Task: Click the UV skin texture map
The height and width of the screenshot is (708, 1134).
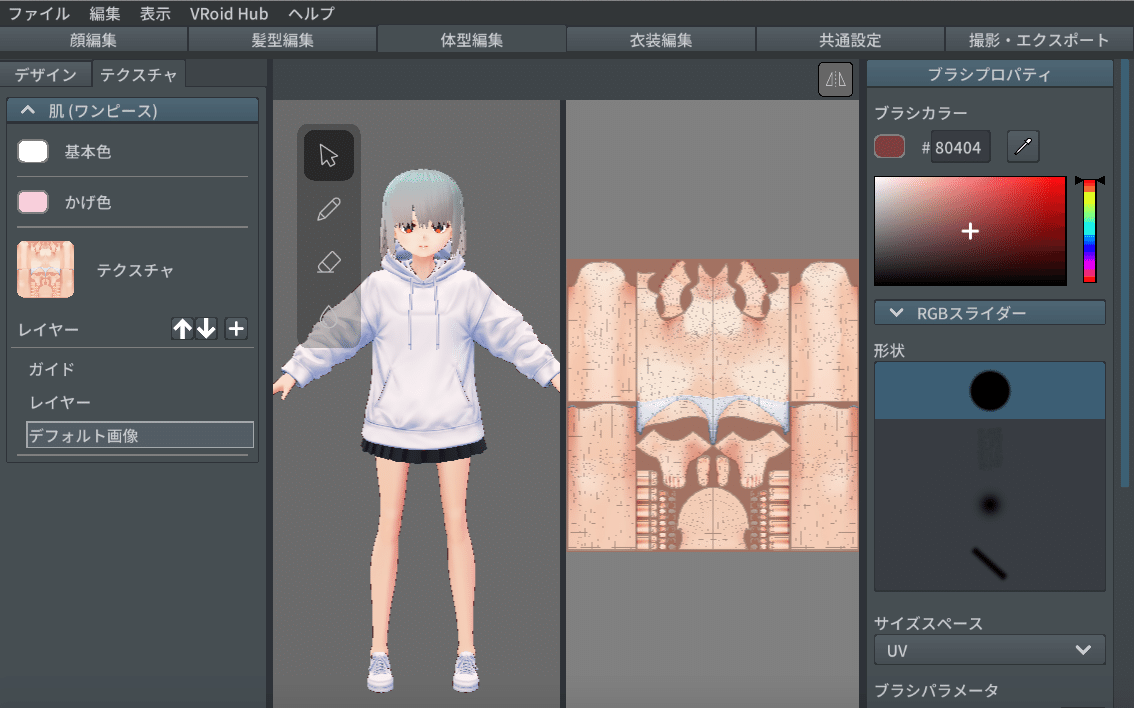Action: pos(712,405)
